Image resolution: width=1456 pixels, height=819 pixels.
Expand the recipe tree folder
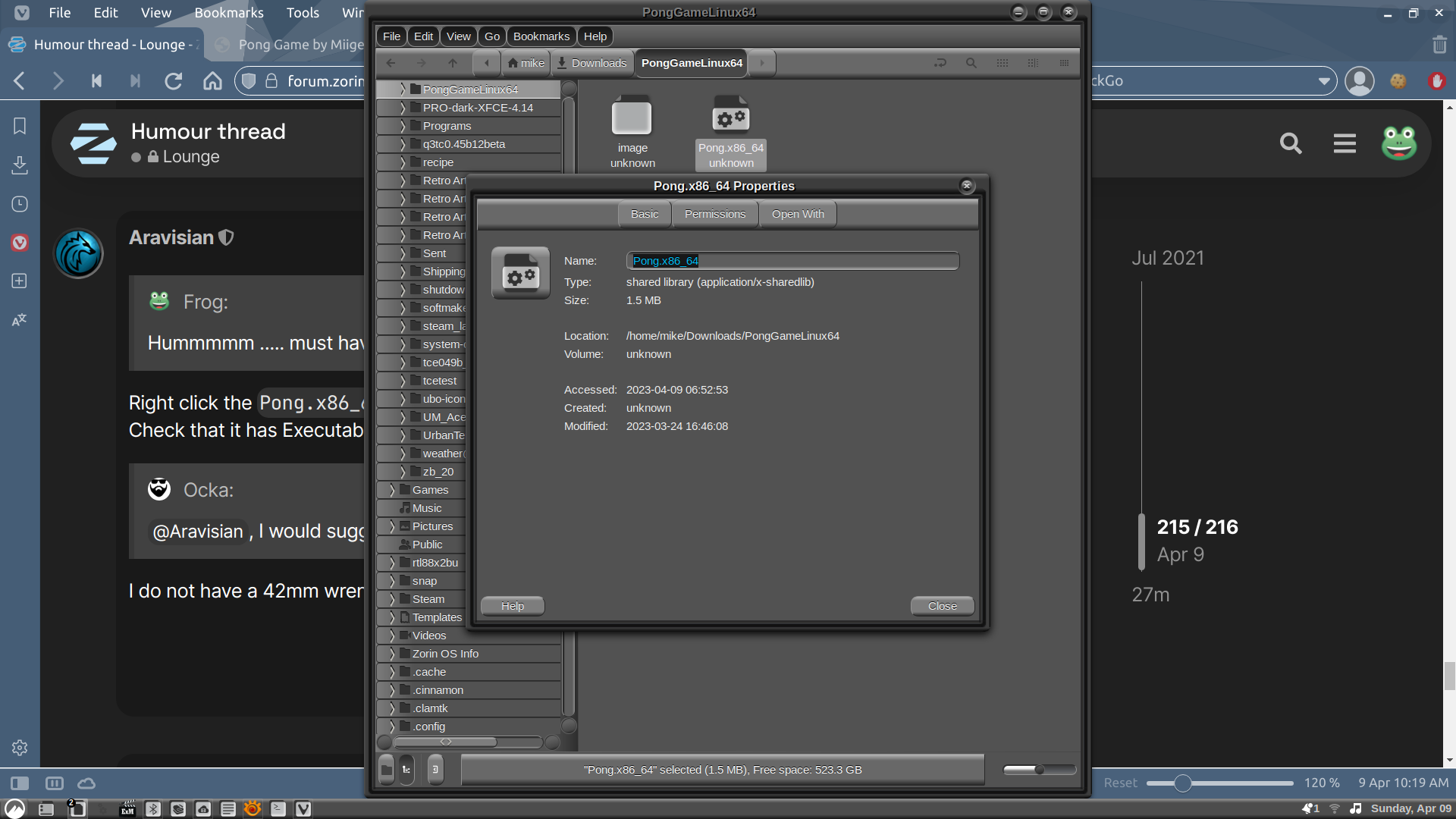pos(402,162)
